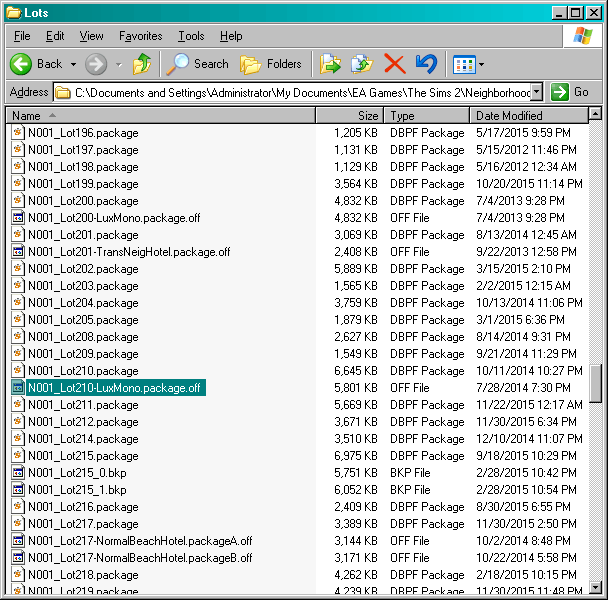Image resolution: width=608 pixels, height=600 pixels.
Task: Click the Move To toolbar icon
Action: point(330,64)
